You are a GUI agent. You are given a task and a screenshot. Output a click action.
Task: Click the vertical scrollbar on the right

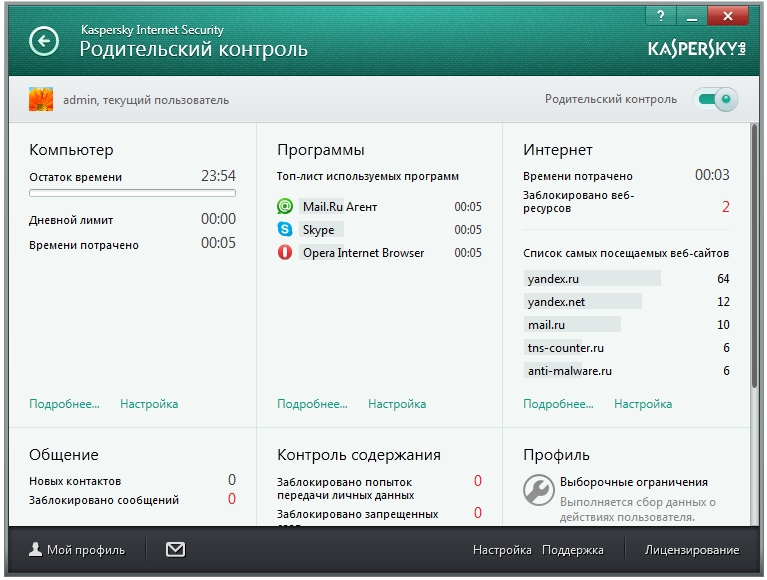pos(755,256)
